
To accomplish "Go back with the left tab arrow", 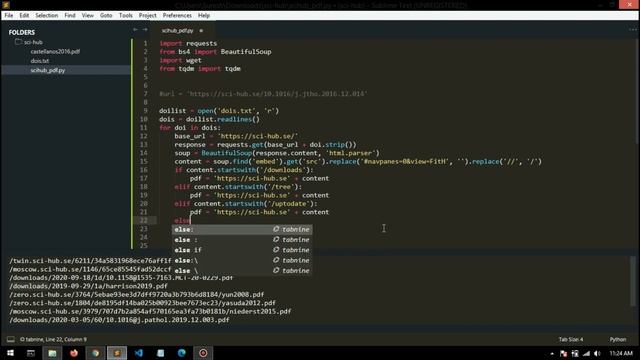I will tap(136, 29).
